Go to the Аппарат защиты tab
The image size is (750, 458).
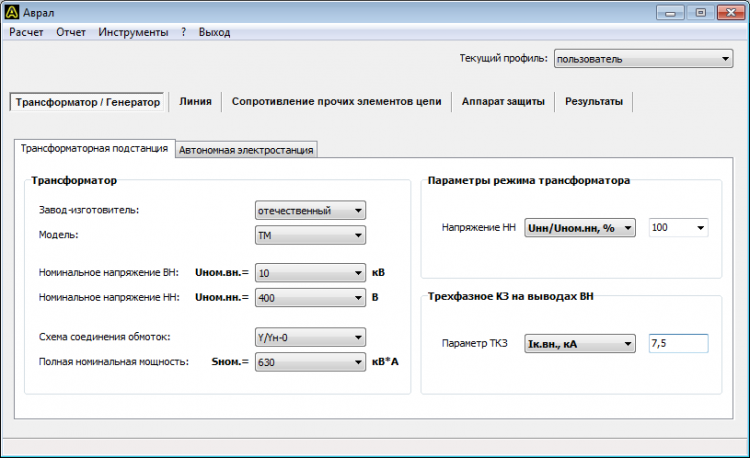(503, 102)
